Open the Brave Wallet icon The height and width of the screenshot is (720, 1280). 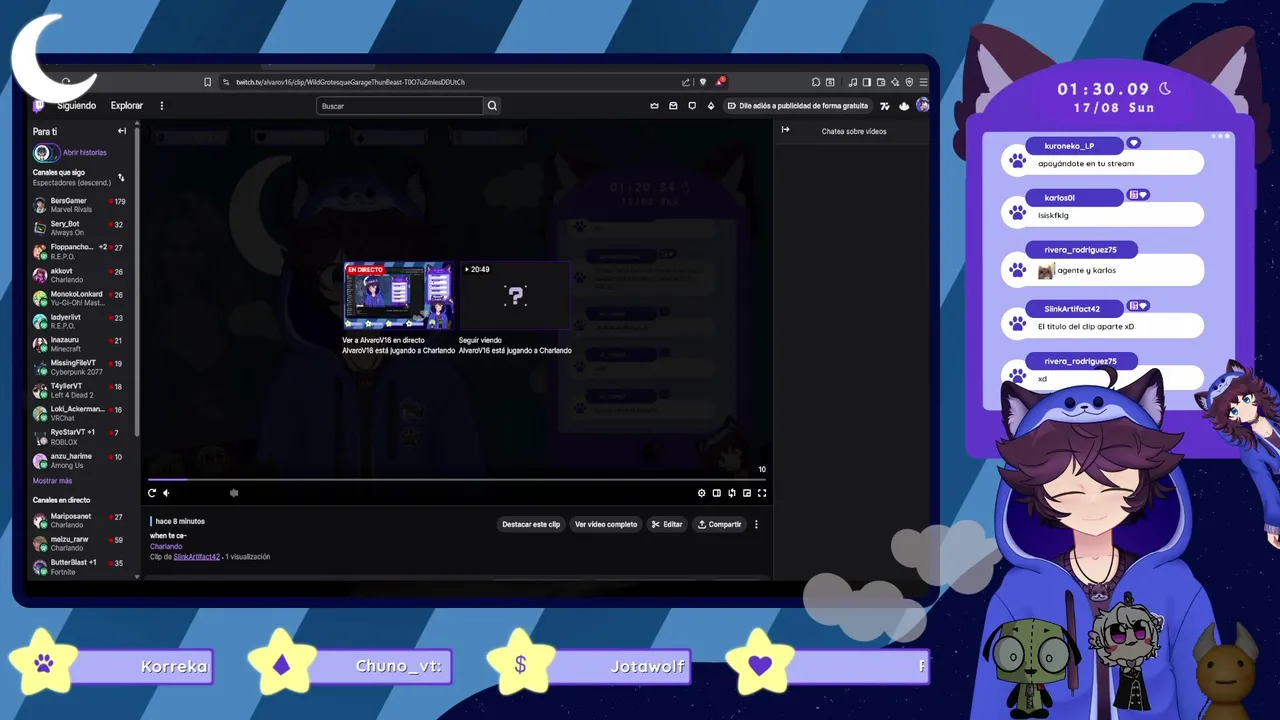[x=881, y=82]
